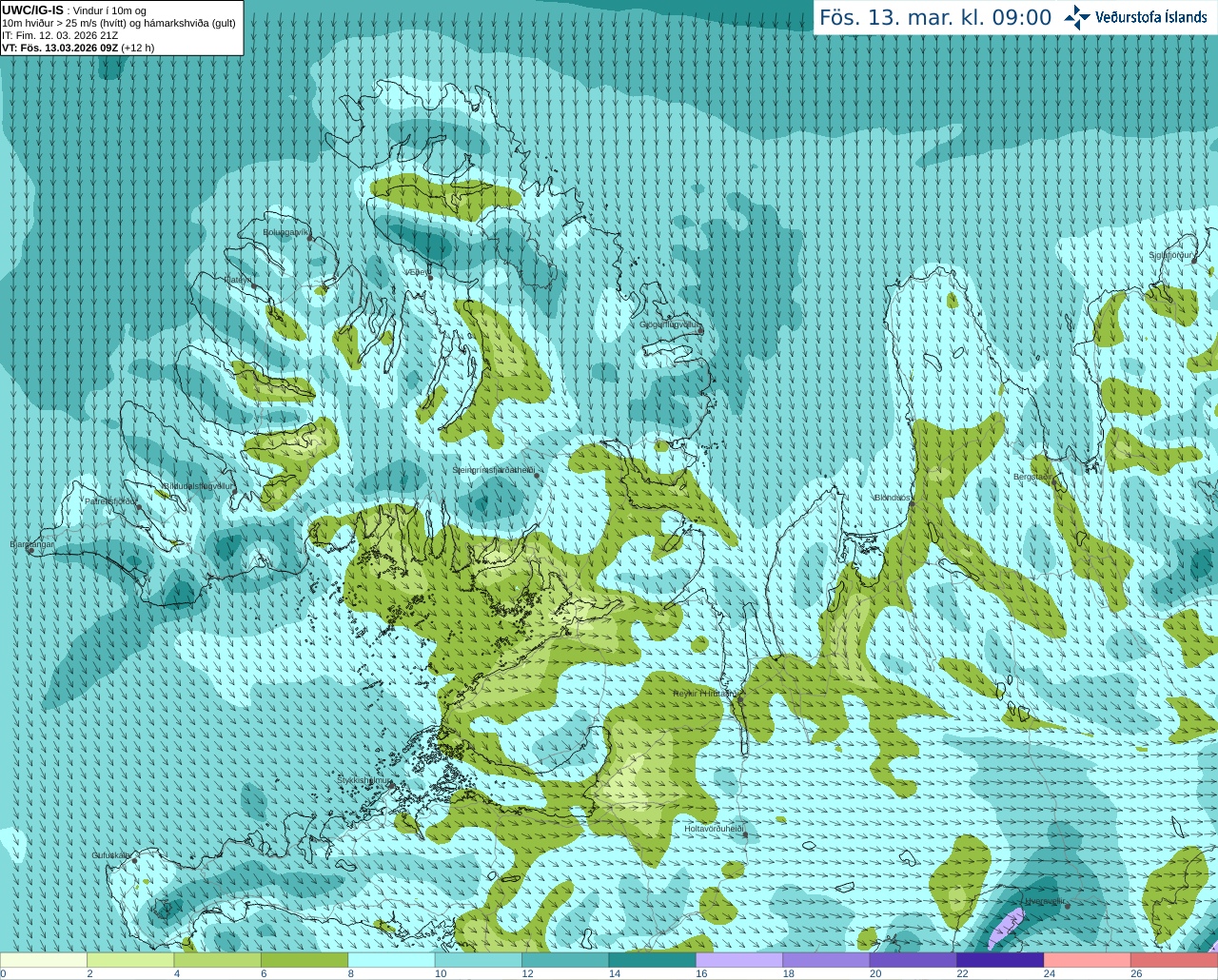
Task: Select the 6–8 m/s olive green swatch
Action: click(x=304, y=960)
